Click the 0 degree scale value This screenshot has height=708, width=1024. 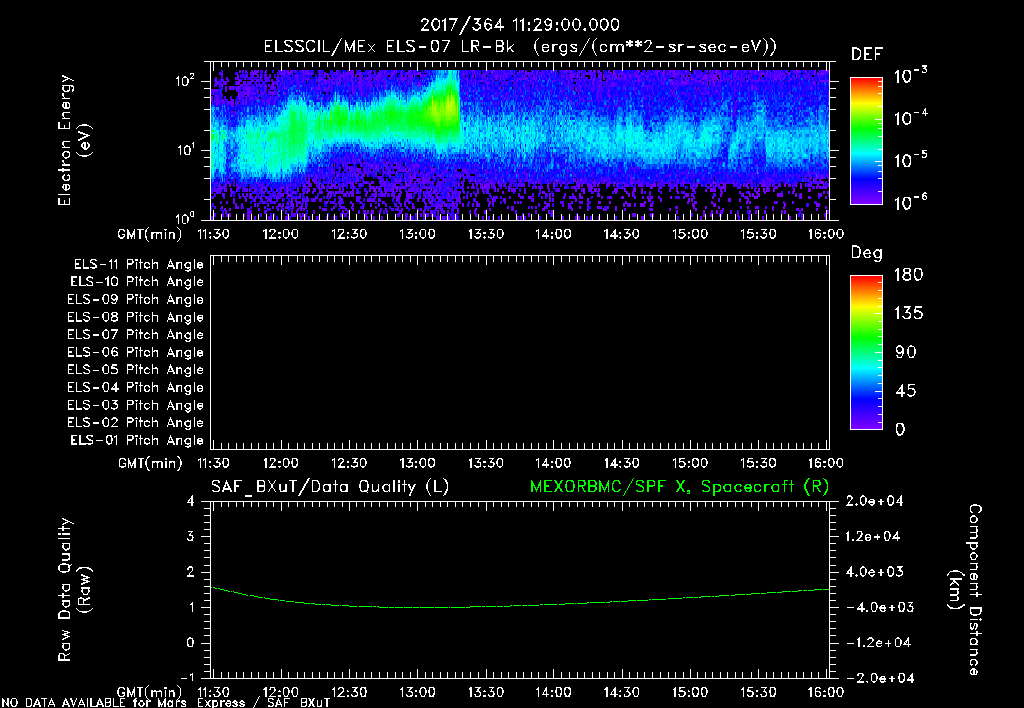(900, 429)
